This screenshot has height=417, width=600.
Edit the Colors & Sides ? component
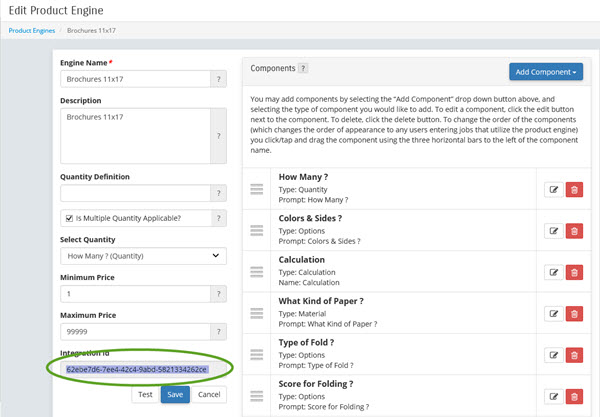click(x=554, y=231)
